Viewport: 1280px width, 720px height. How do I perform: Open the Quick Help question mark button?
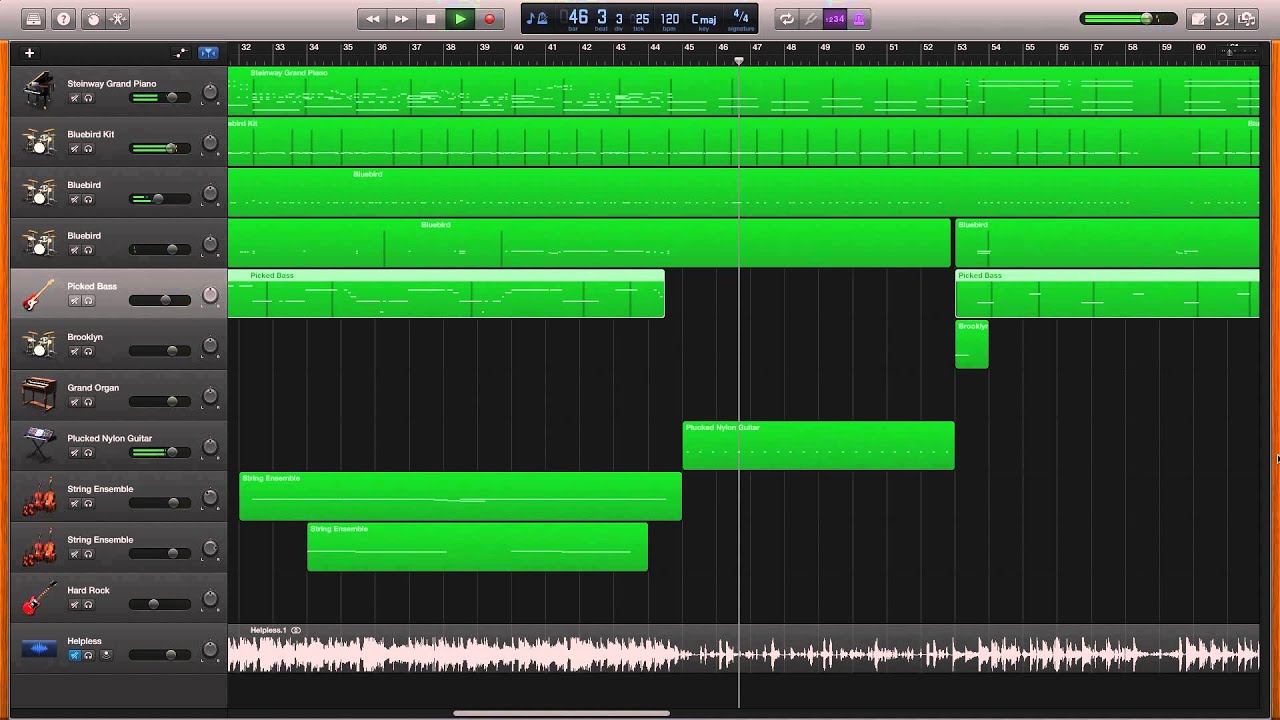pos(64,19)
